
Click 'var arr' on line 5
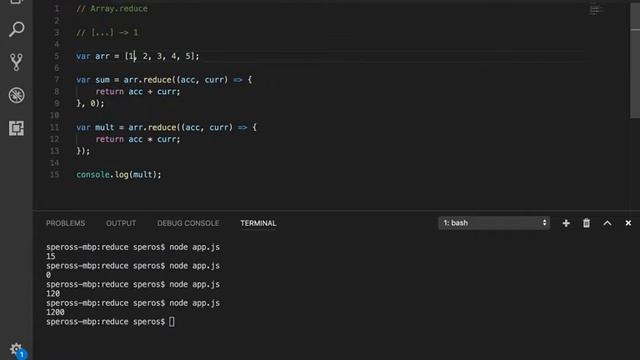93,56
